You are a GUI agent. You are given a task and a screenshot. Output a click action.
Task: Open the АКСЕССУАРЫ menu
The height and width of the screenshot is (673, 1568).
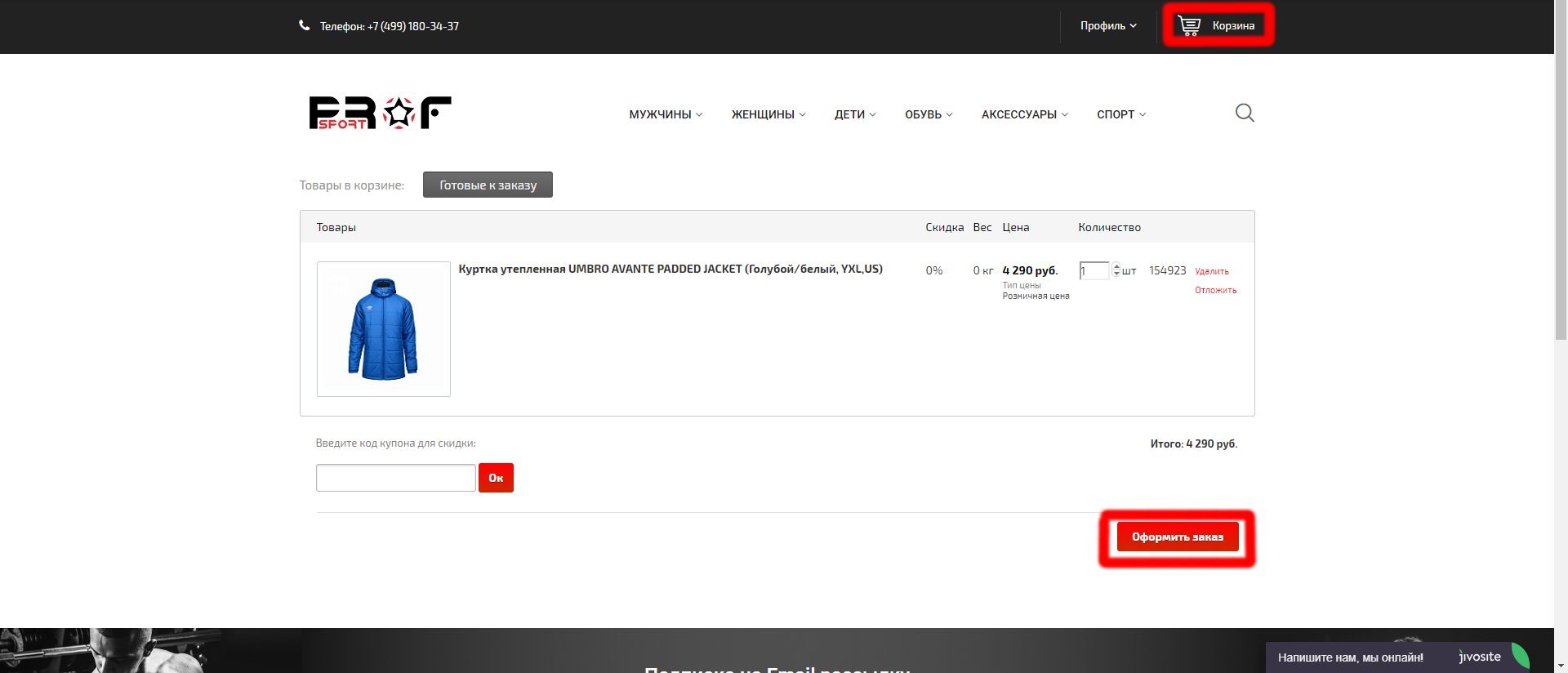pyautogui.click(x=1025, y=114)
